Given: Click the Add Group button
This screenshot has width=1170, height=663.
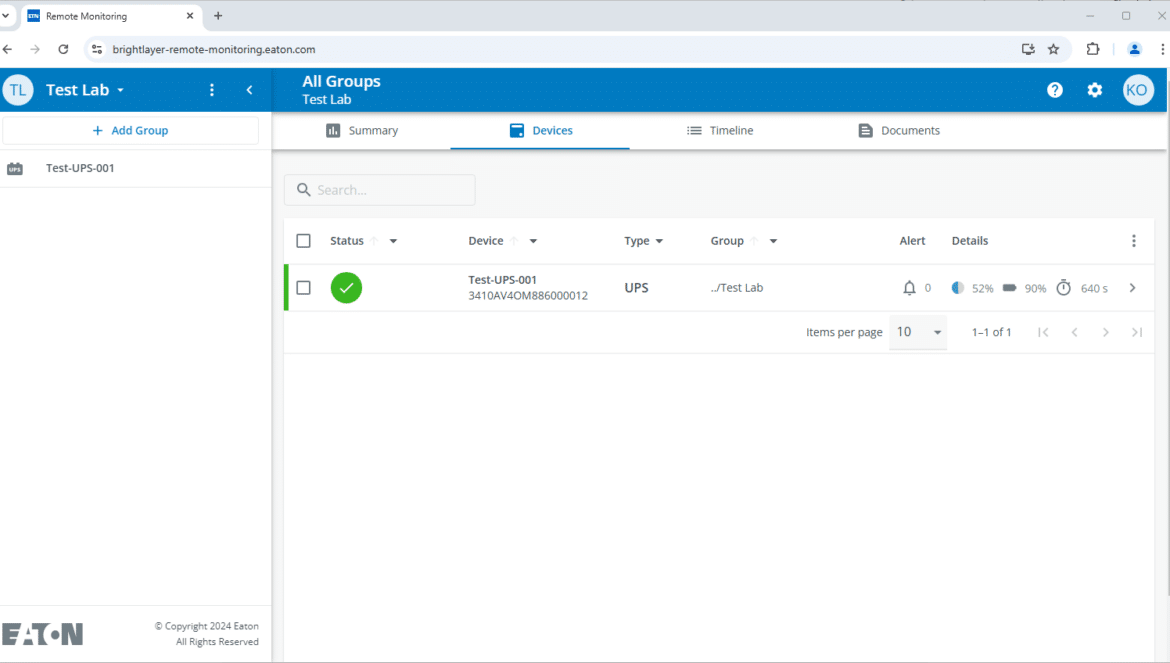Looking at the screenshot, I should (x=131, y=131).
